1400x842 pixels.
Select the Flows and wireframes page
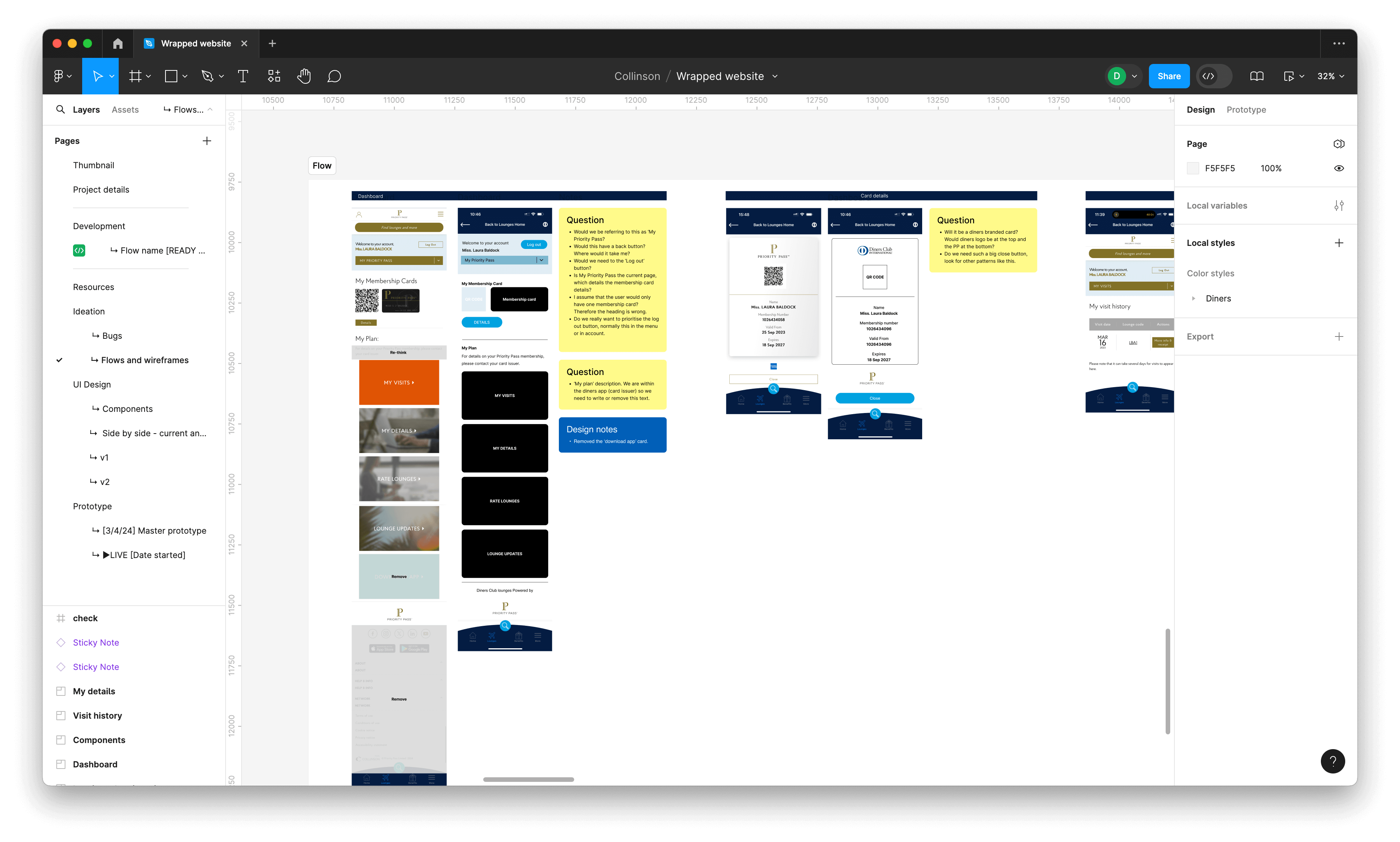(145, 360)
